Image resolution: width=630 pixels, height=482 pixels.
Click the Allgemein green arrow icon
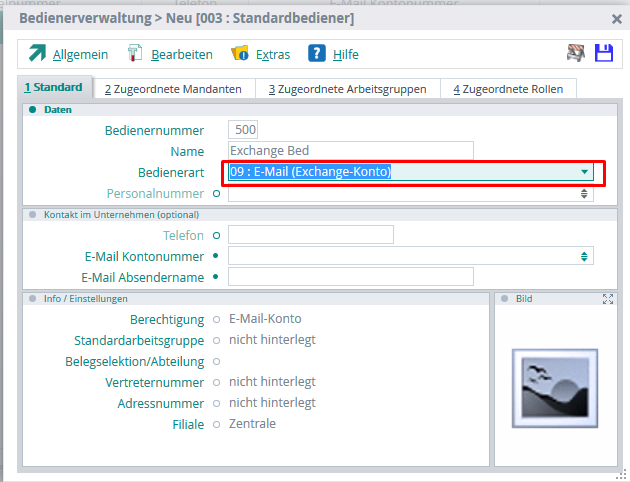[x=36, y=54]
